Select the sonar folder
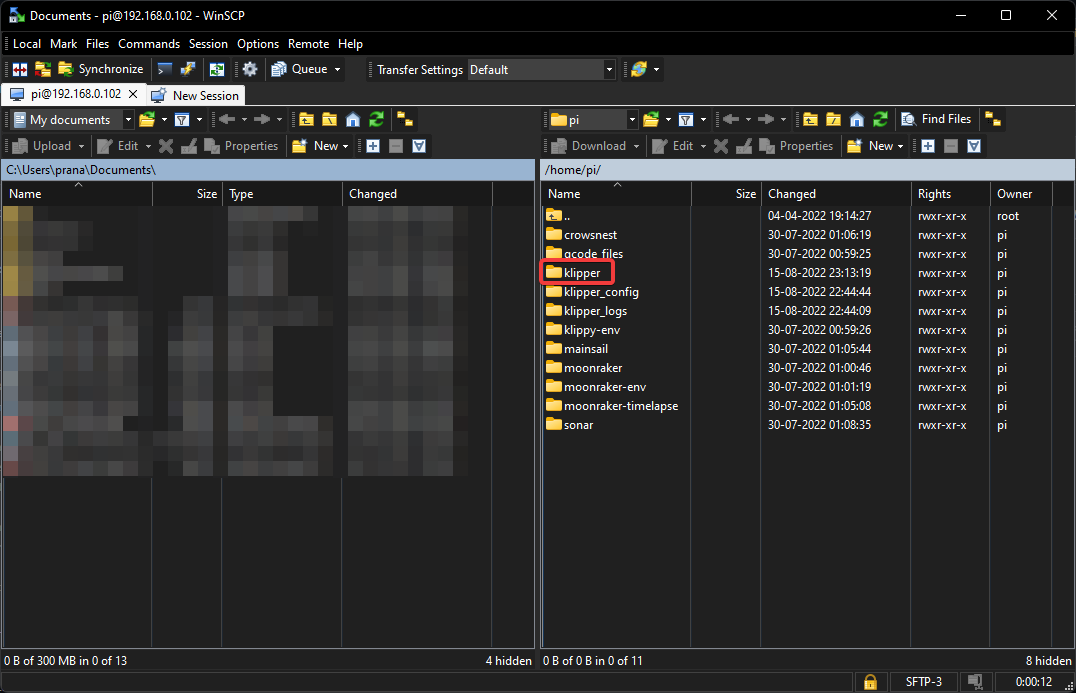This screenshot has width=1076, height=693. pos(570,425)
